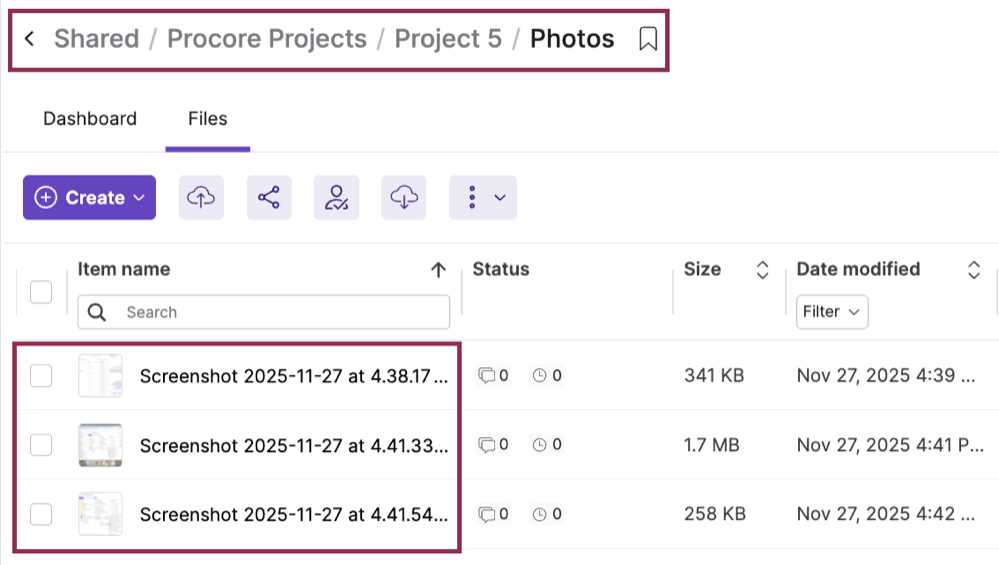Sort by Item name ascending arrow
Viewport: 999px width, 565px height.
(x=438, y=269)
